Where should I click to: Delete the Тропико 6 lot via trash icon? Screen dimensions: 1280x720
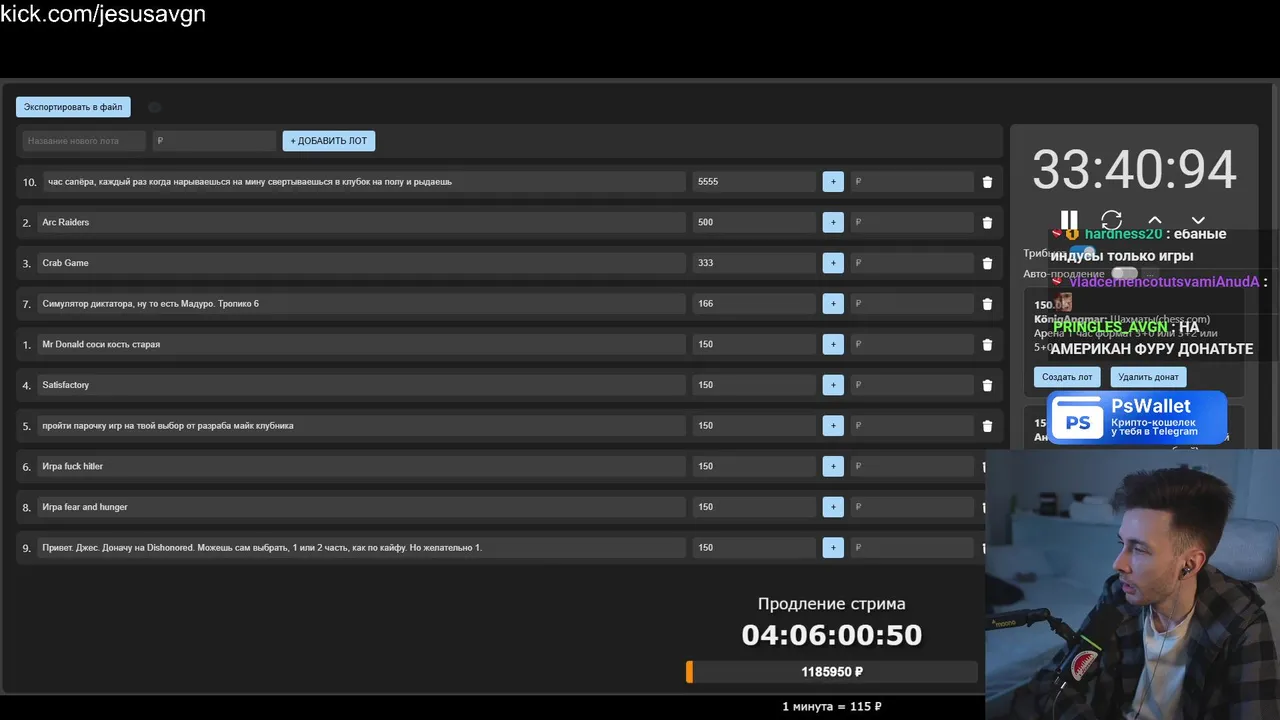pyautogui.click(x=987, y=304)
